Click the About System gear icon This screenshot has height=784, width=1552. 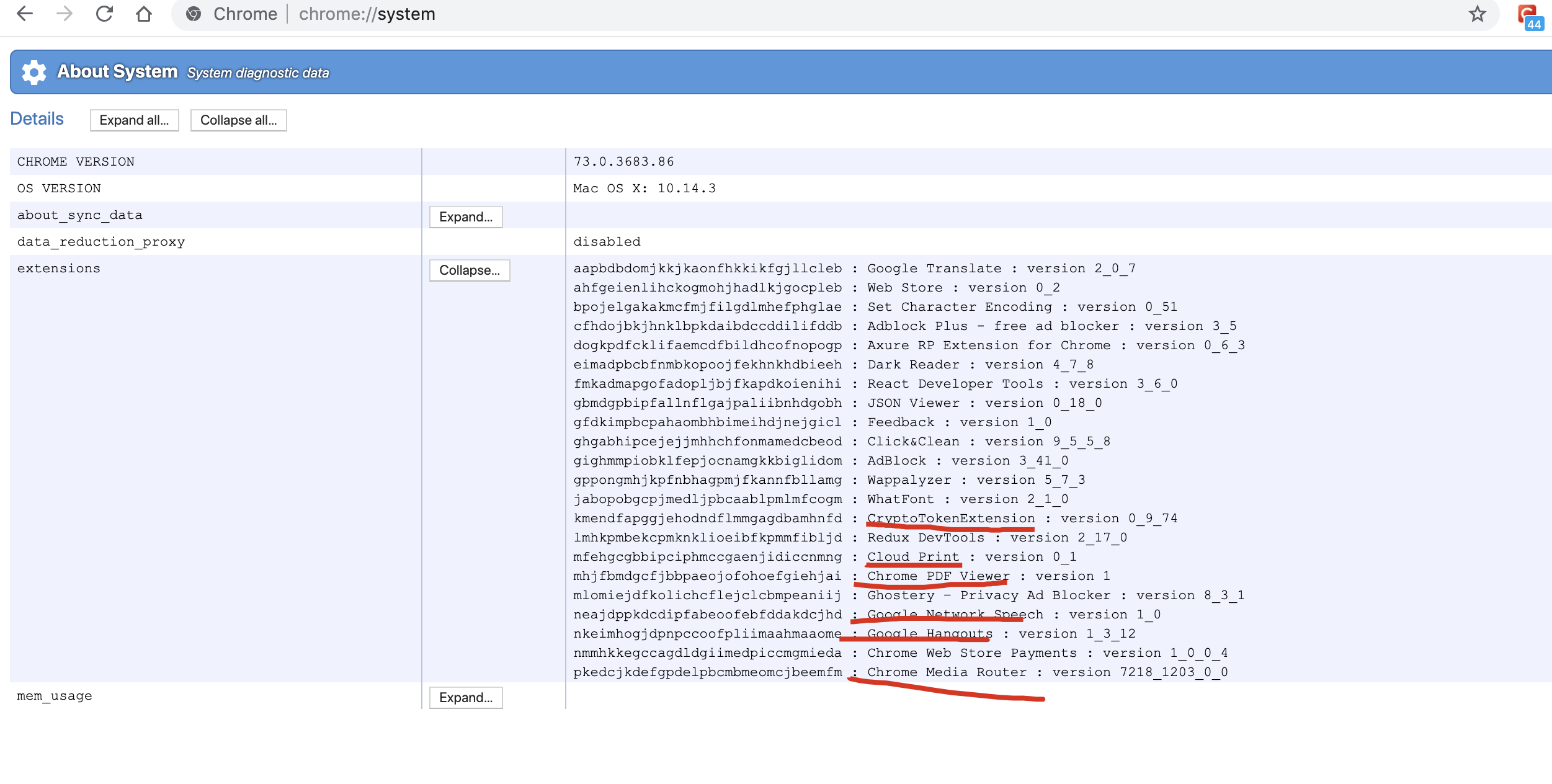pos(34,73)
